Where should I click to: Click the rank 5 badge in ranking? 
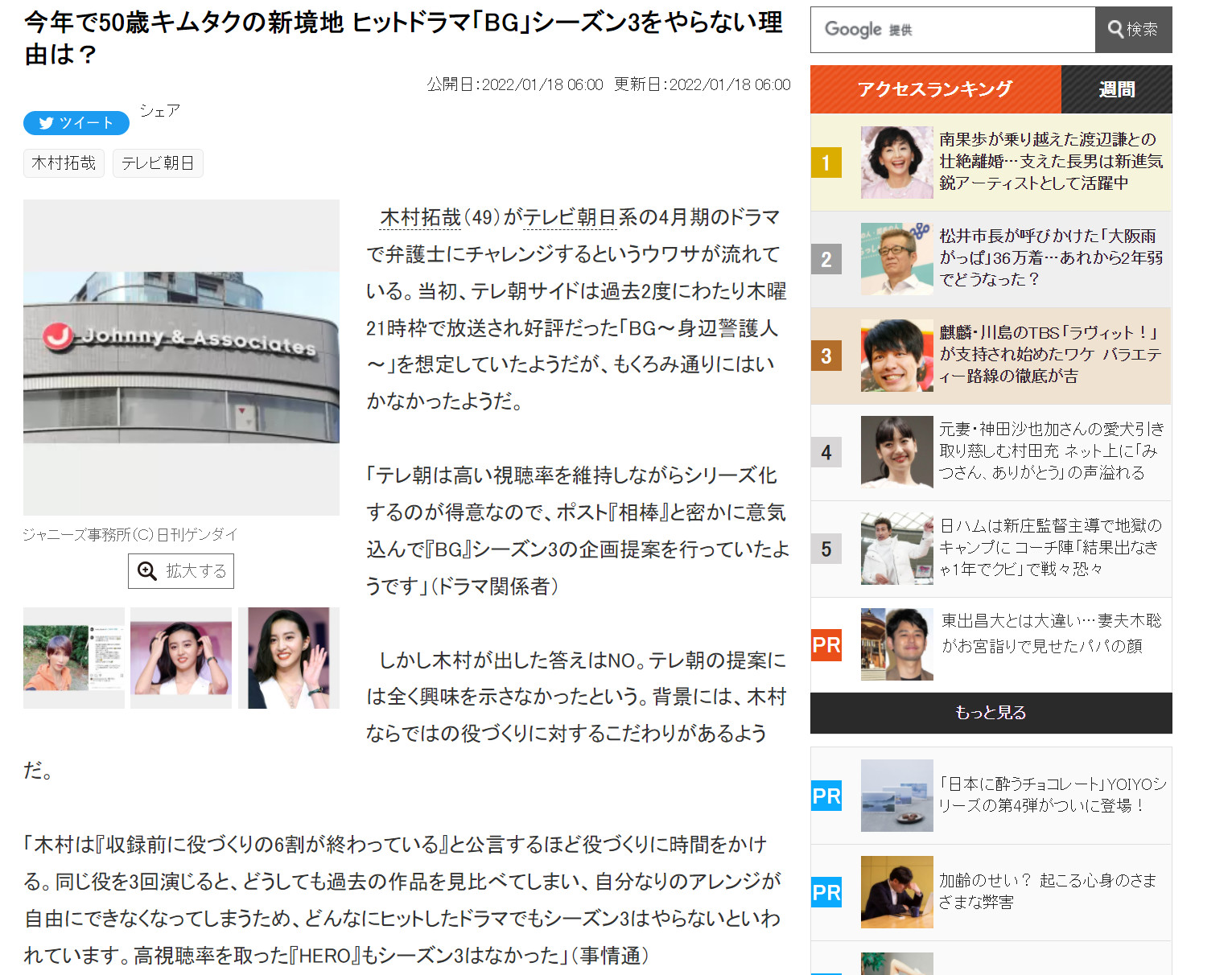pos(826,549)
